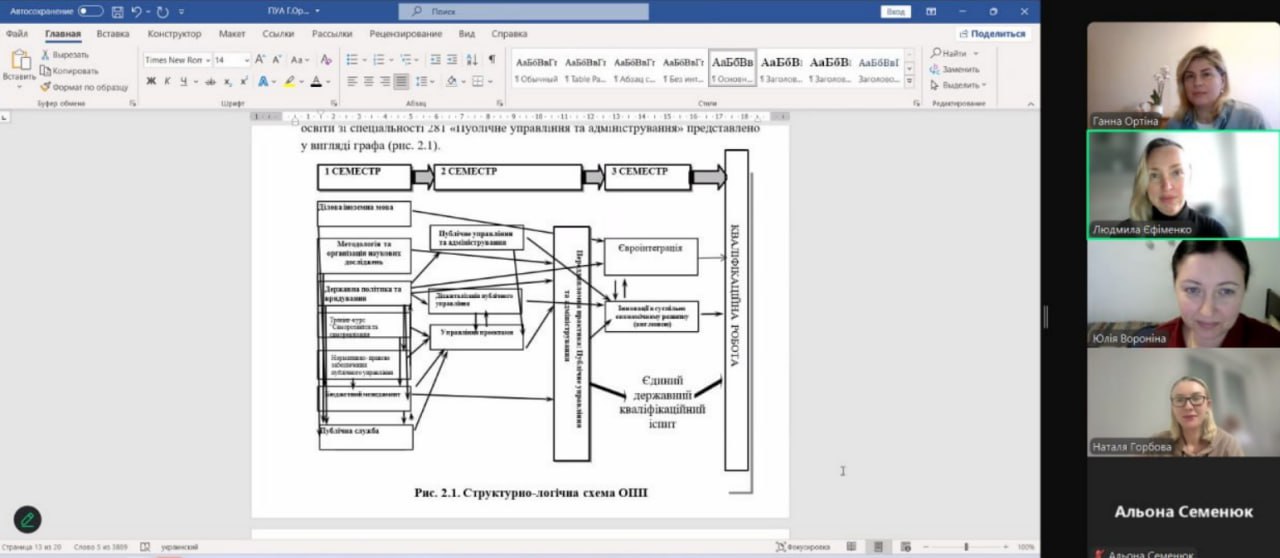
Task: Decrease font size with smaller A
Action: click(277, 60)
